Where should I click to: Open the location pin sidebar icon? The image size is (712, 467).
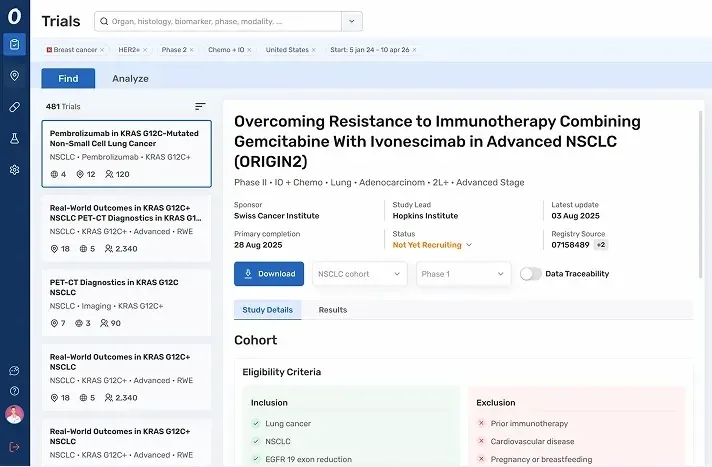[x=14, y=75]
